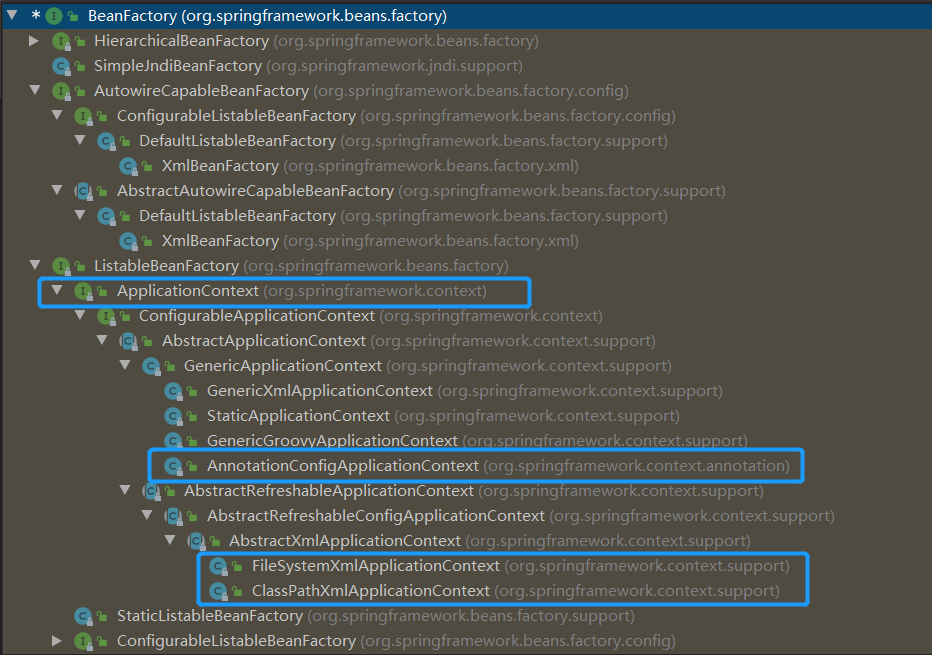The height and width of the screenshot is (655, 932).
Task: Collapse the AbstractAutowireCapableBeanFactory node
Action: [x=57, y=190]
